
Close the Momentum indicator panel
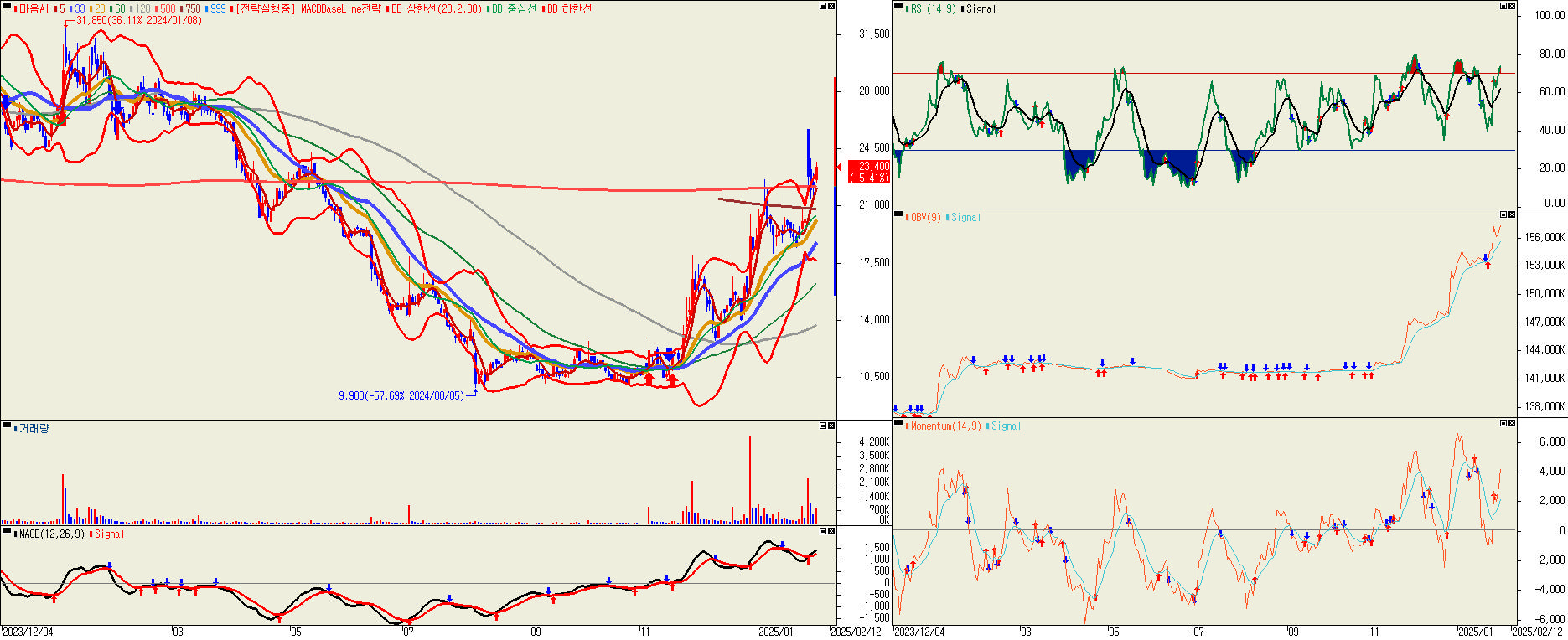1512,424
